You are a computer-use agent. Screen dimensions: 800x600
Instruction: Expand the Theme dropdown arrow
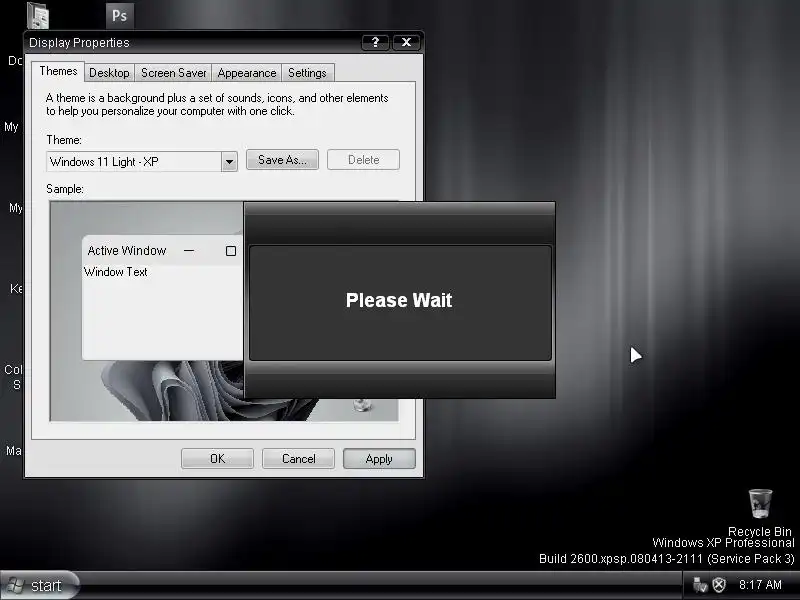point(229,162)
